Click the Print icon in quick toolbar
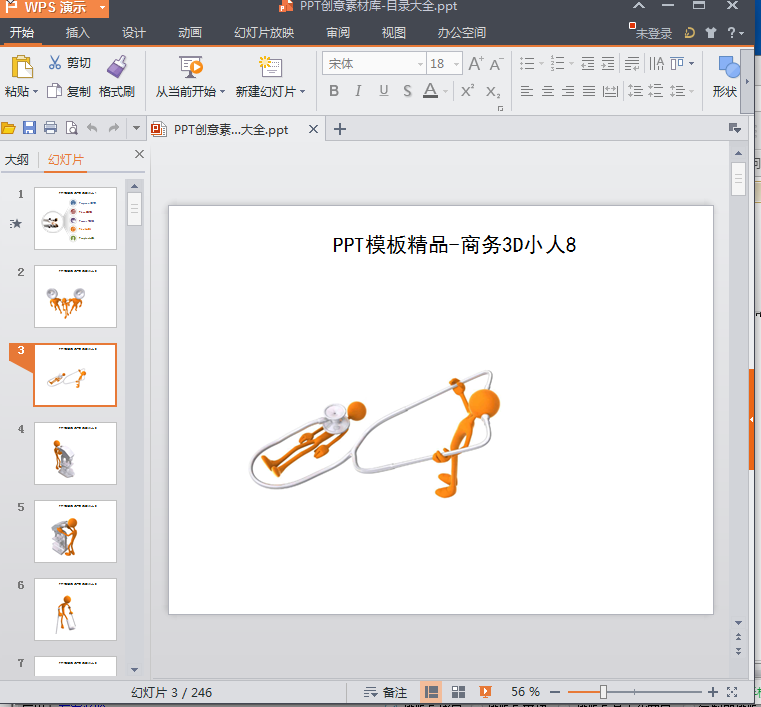761x707 pixels. [x=50, y=128]
